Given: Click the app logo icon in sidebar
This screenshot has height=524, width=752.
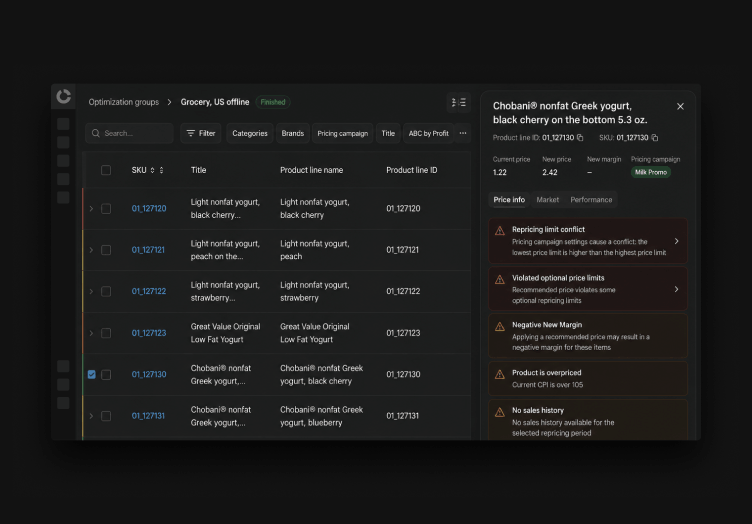Looking at the screenshot, I should coord(63,96).
